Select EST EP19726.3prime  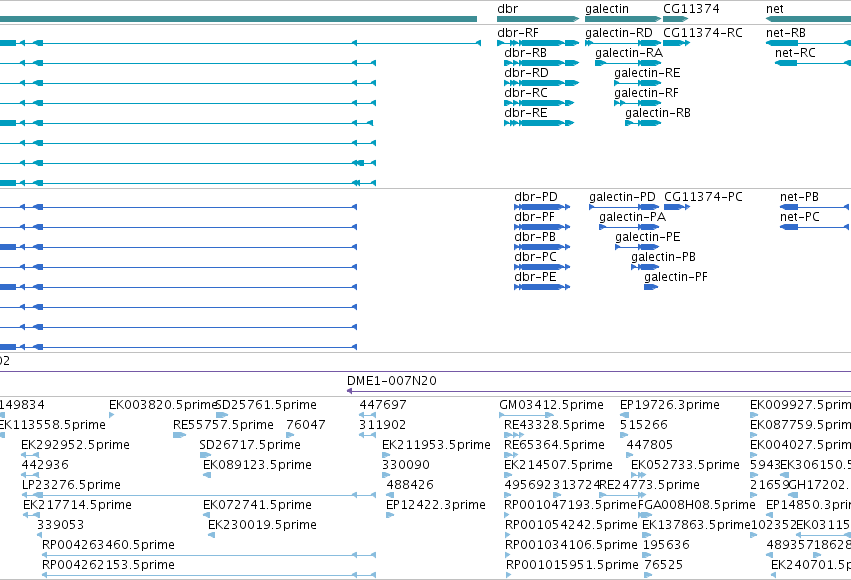coord(670,405)
